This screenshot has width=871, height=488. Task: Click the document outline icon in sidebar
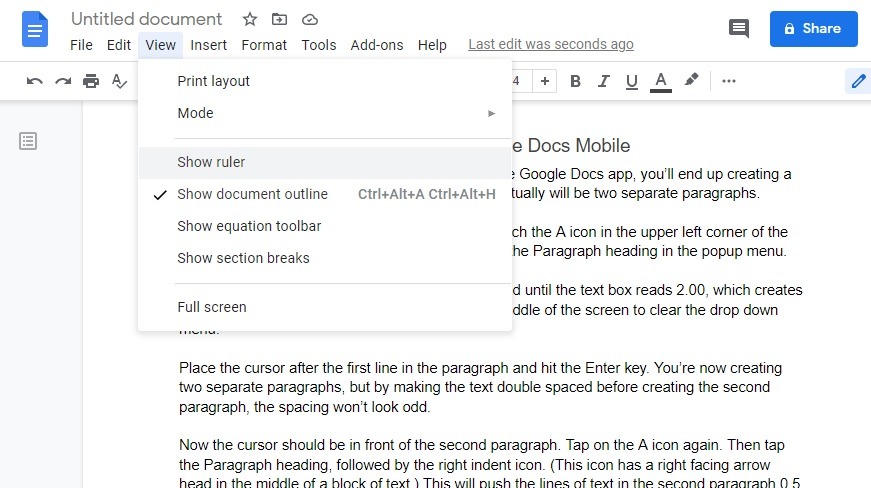coord(29,141)
